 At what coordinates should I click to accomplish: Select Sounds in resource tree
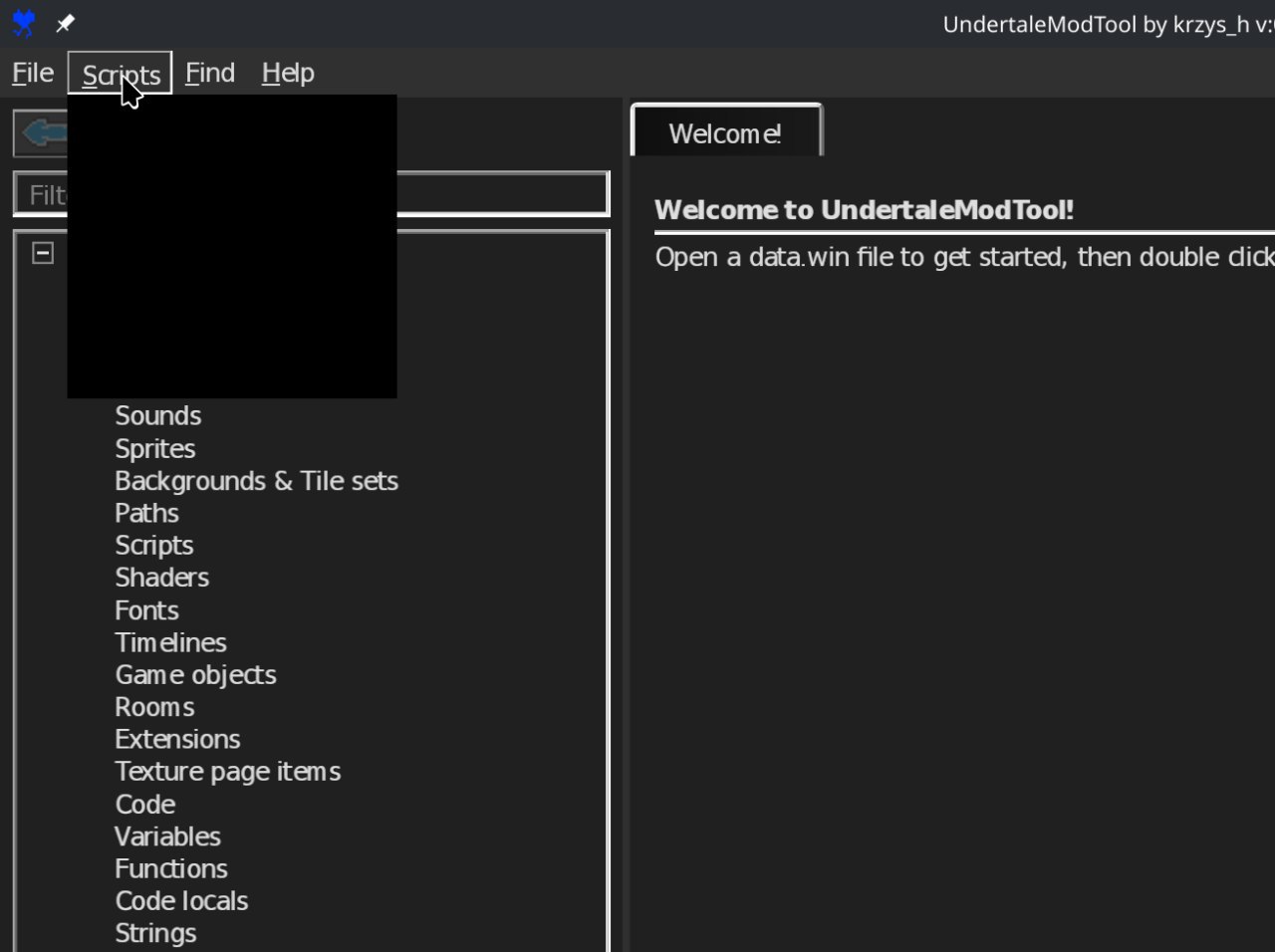[x=158, y=415]
